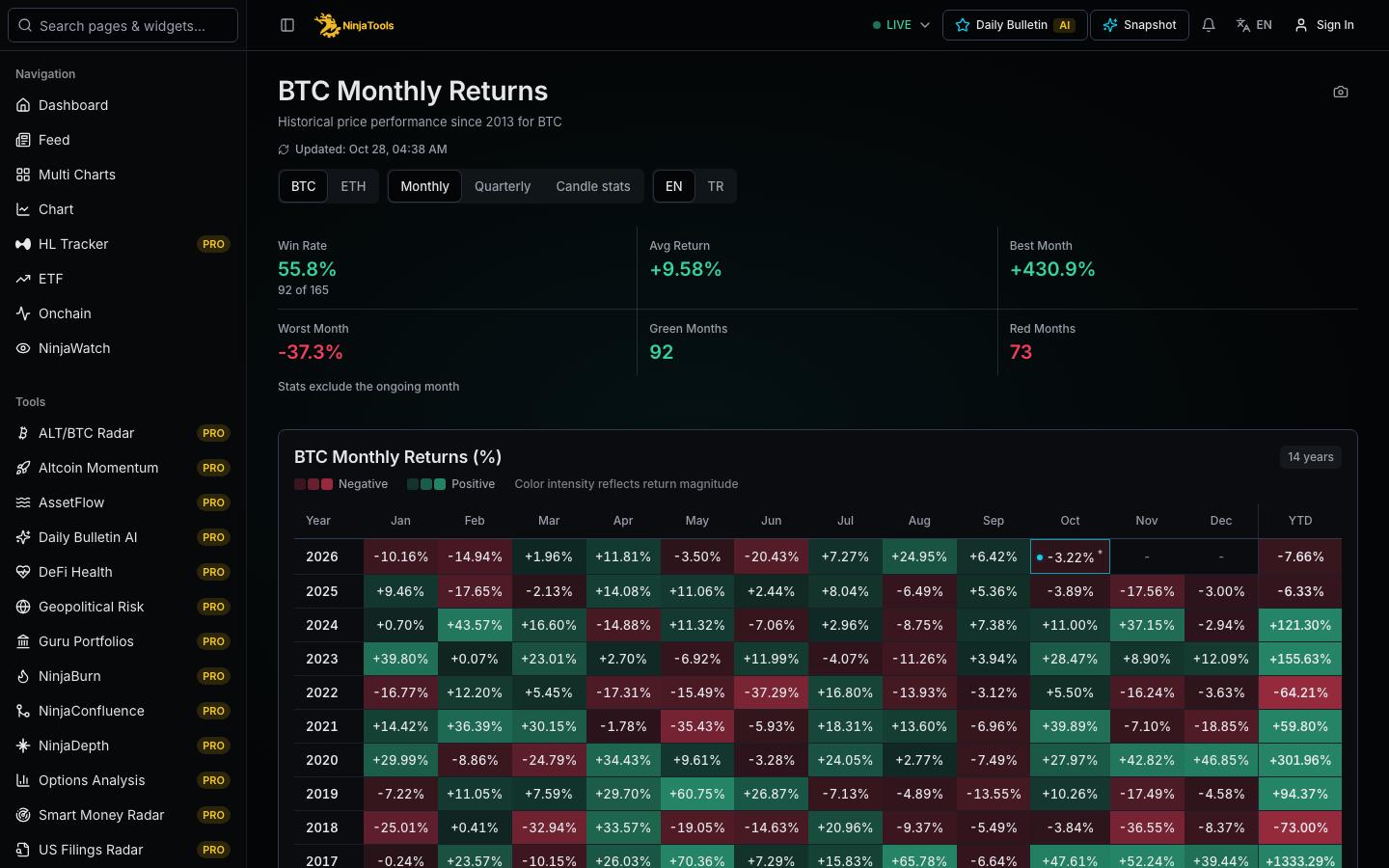1389x868 pixels.
Task: Click the Altcoin Momentum rocket icon
Action: [x=23, y=468]
